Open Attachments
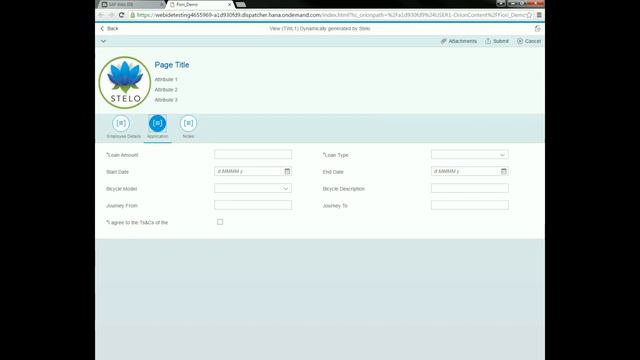The height and width of the screenshot is (360, 640). pos(459,41)
